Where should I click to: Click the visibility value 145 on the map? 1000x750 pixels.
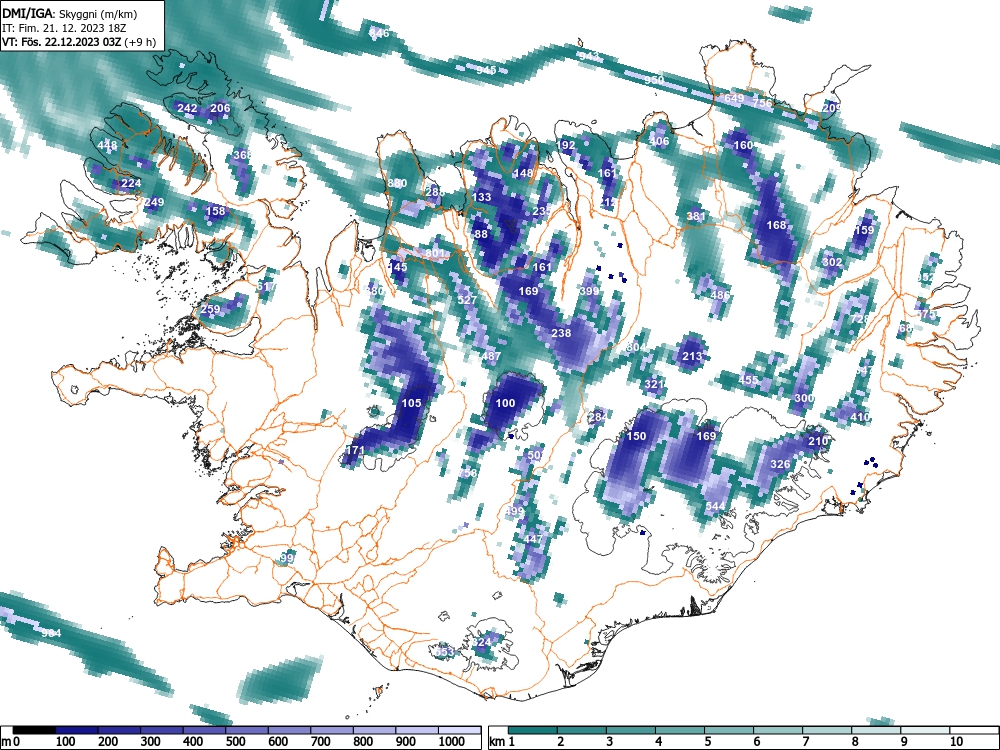click(x=397, y=267)
